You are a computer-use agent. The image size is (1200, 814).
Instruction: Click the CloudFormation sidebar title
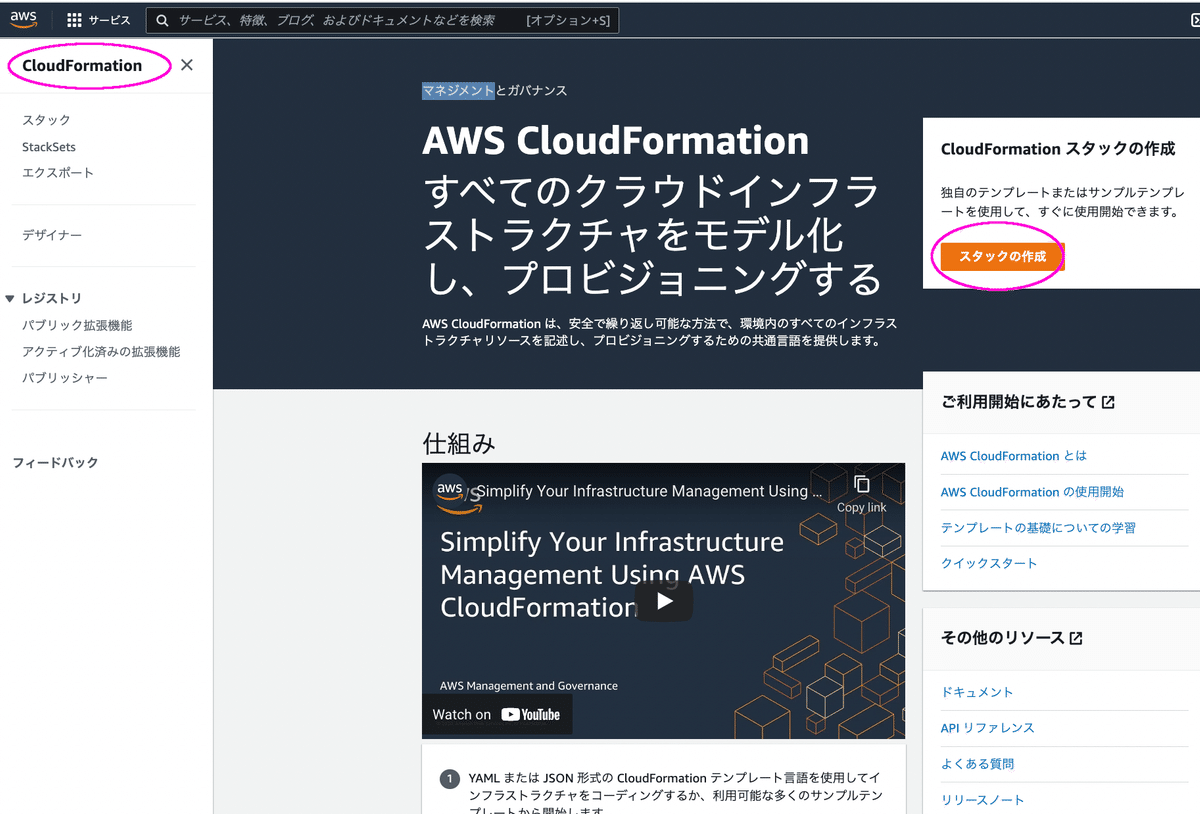click(82, 66)
